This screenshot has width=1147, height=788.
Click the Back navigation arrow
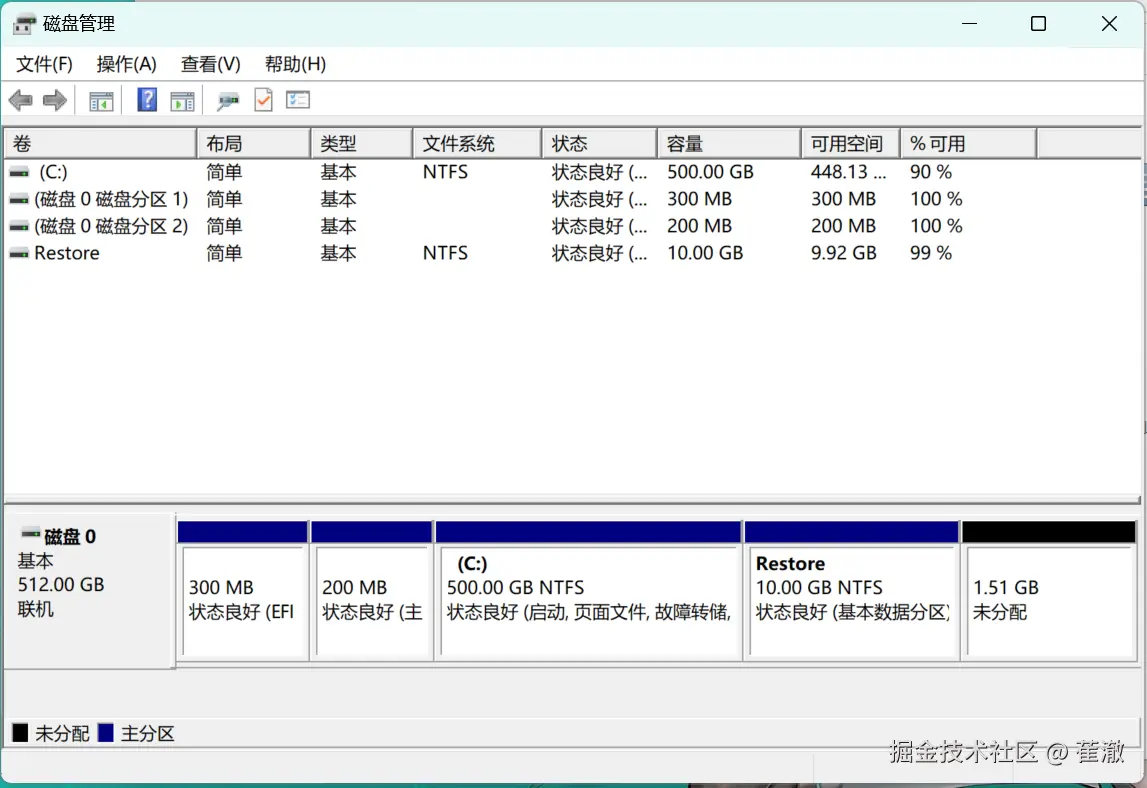(x=21, y=100)
